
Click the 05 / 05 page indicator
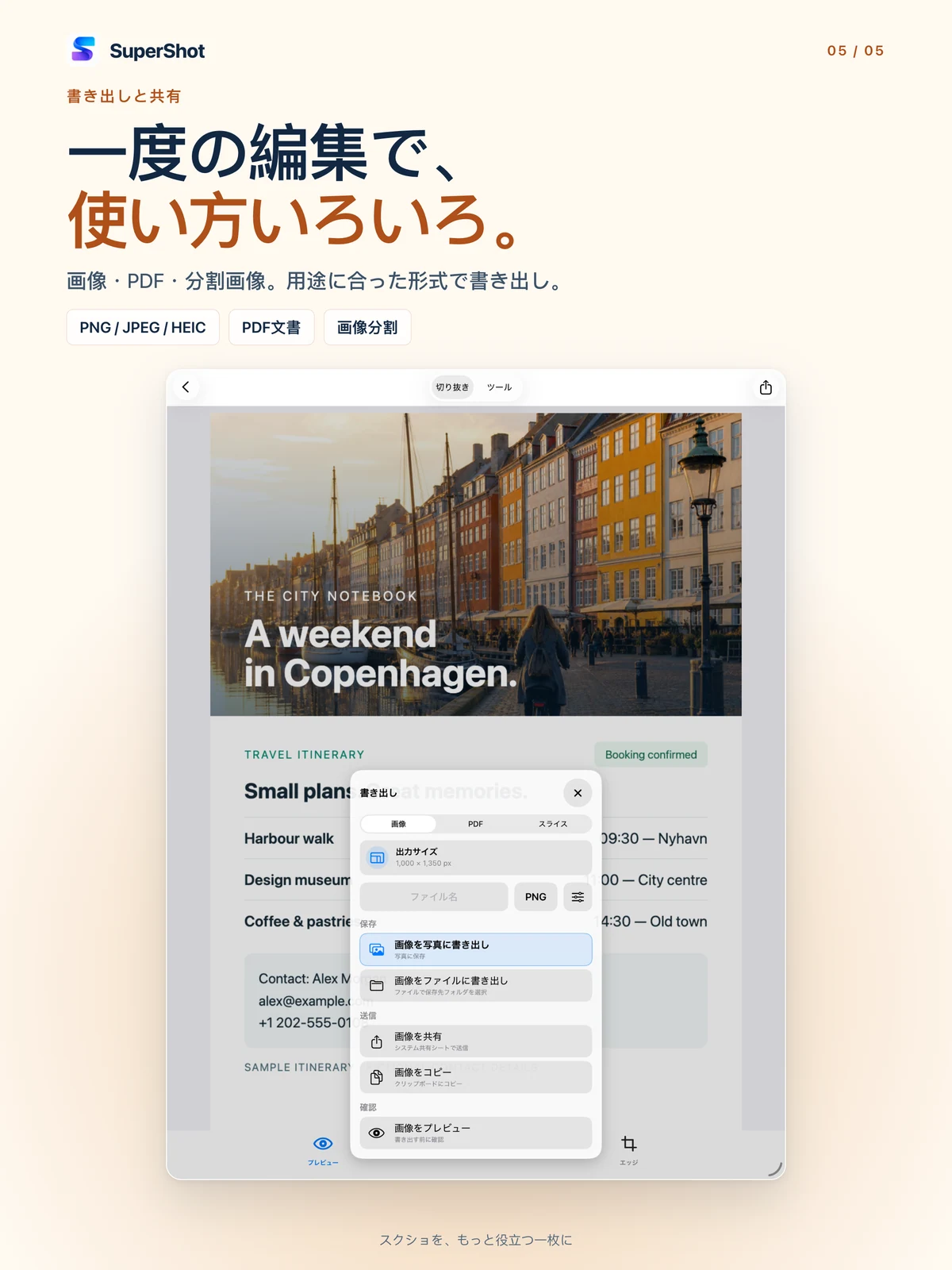point(855,51)
